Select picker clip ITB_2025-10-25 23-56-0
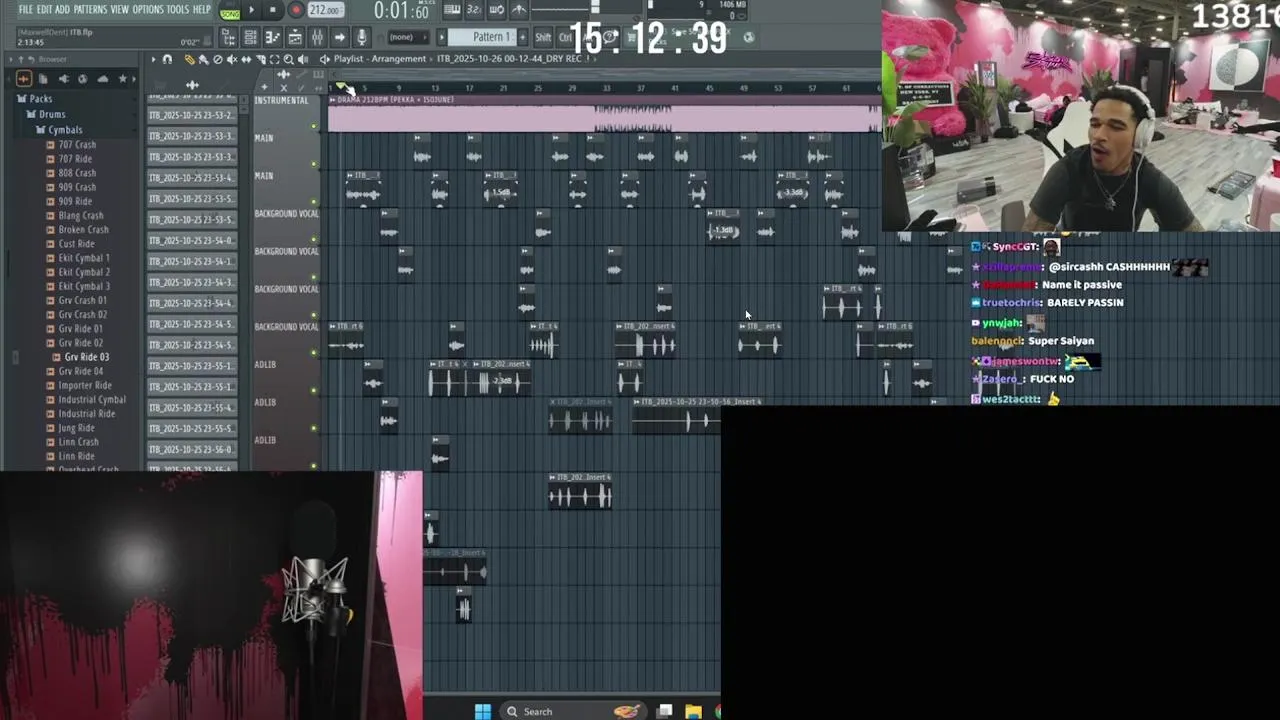 pyautogui.click(x=192, y=450)
